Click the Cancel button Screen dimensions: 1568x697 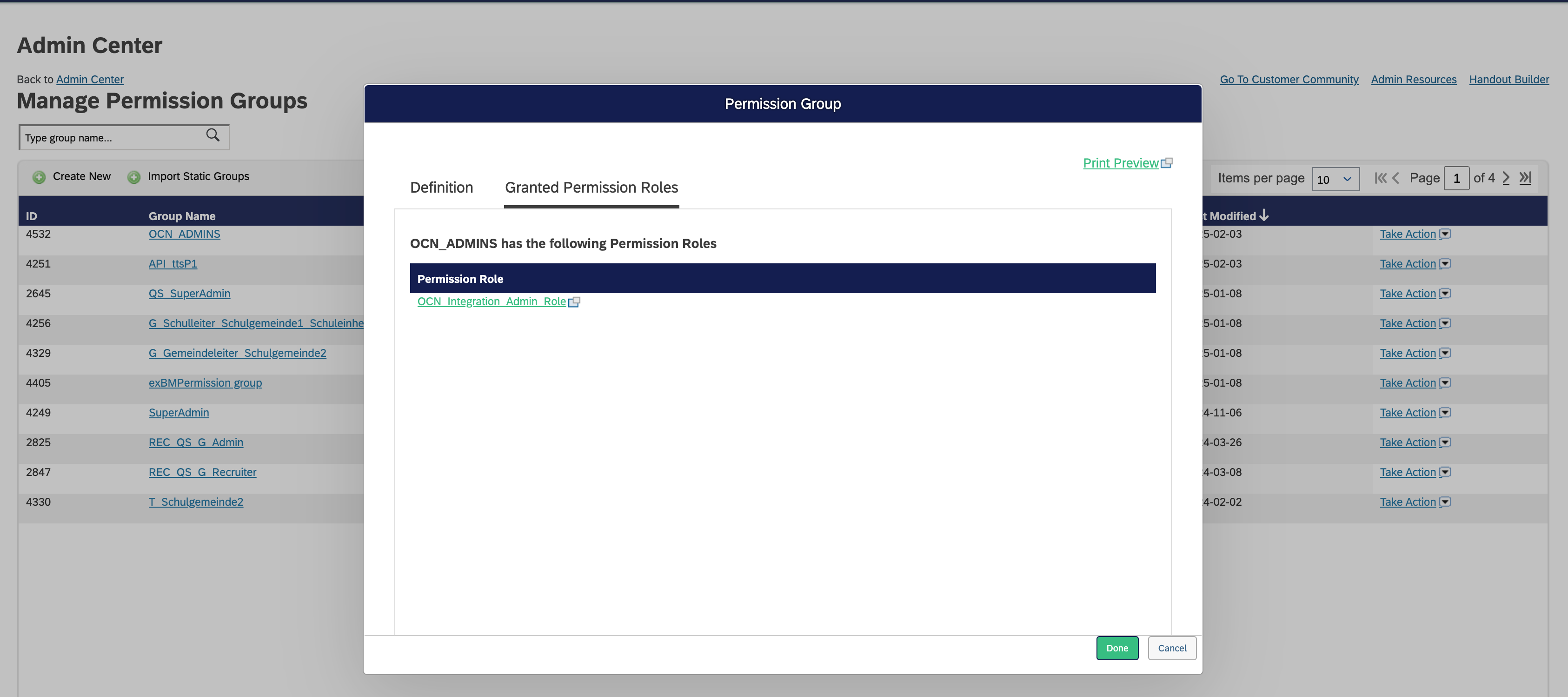point(1171,648)
